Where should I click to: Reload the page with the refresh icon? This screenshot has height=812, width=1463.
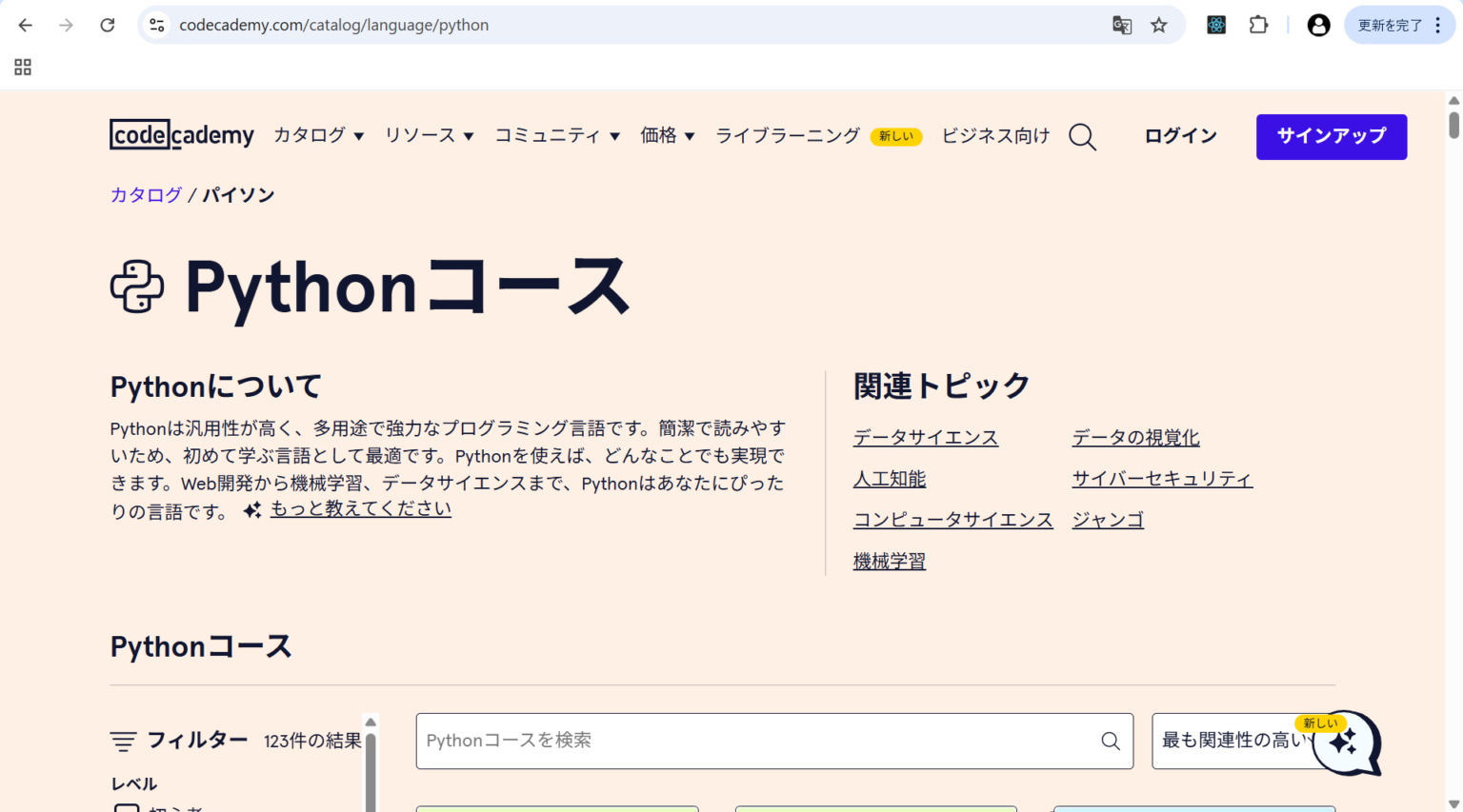click(108, 26)
